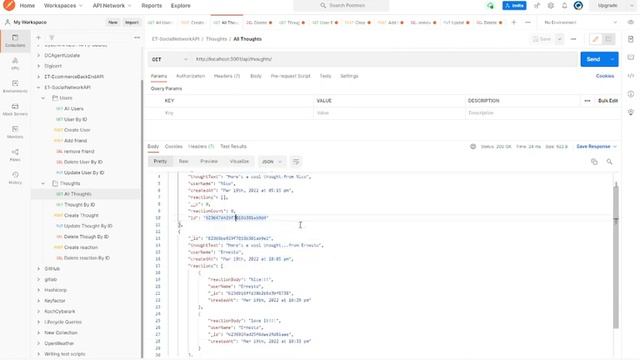Click the Bulk Edit link
The height and width of the screenshot is (360, 640).
(608, 101)
